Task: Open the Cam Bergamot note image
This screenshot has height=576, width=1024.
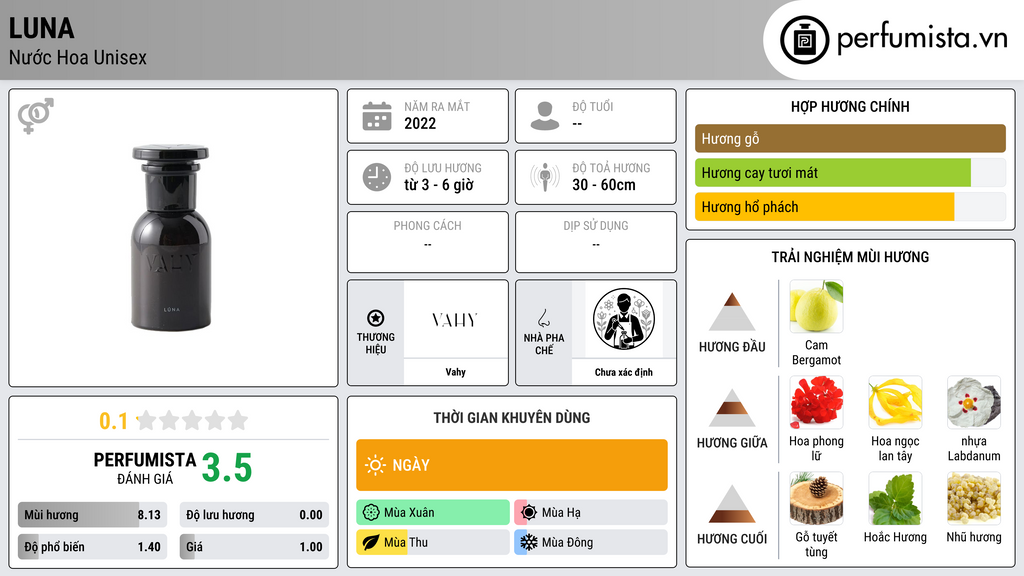Action: [816, 306]
